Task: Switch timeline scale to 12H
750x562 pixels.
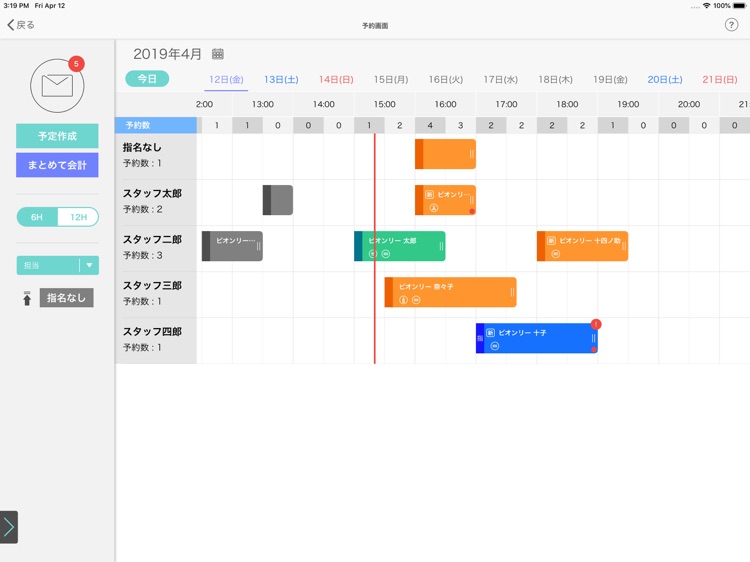Action: pos(78,217)
